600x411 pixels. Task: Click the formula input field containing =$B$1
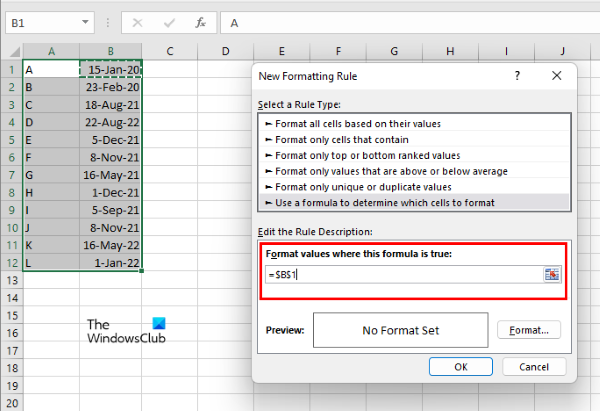[x=400, y=274]
